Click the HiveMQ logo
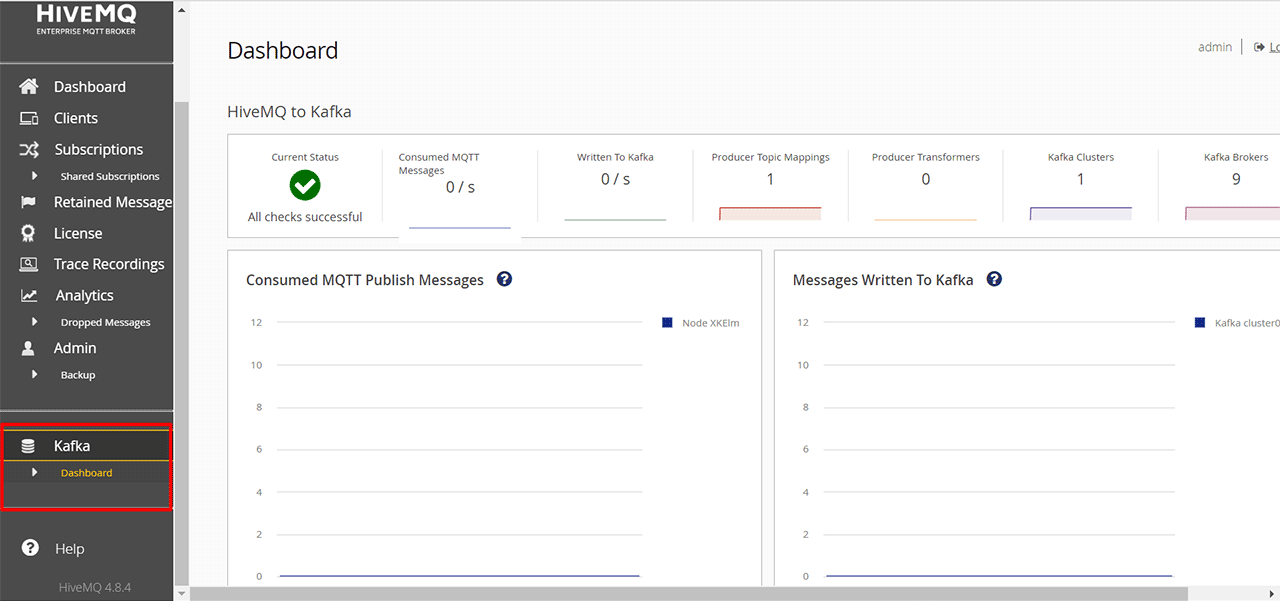The image size is (1280, 601). point(85,18)
